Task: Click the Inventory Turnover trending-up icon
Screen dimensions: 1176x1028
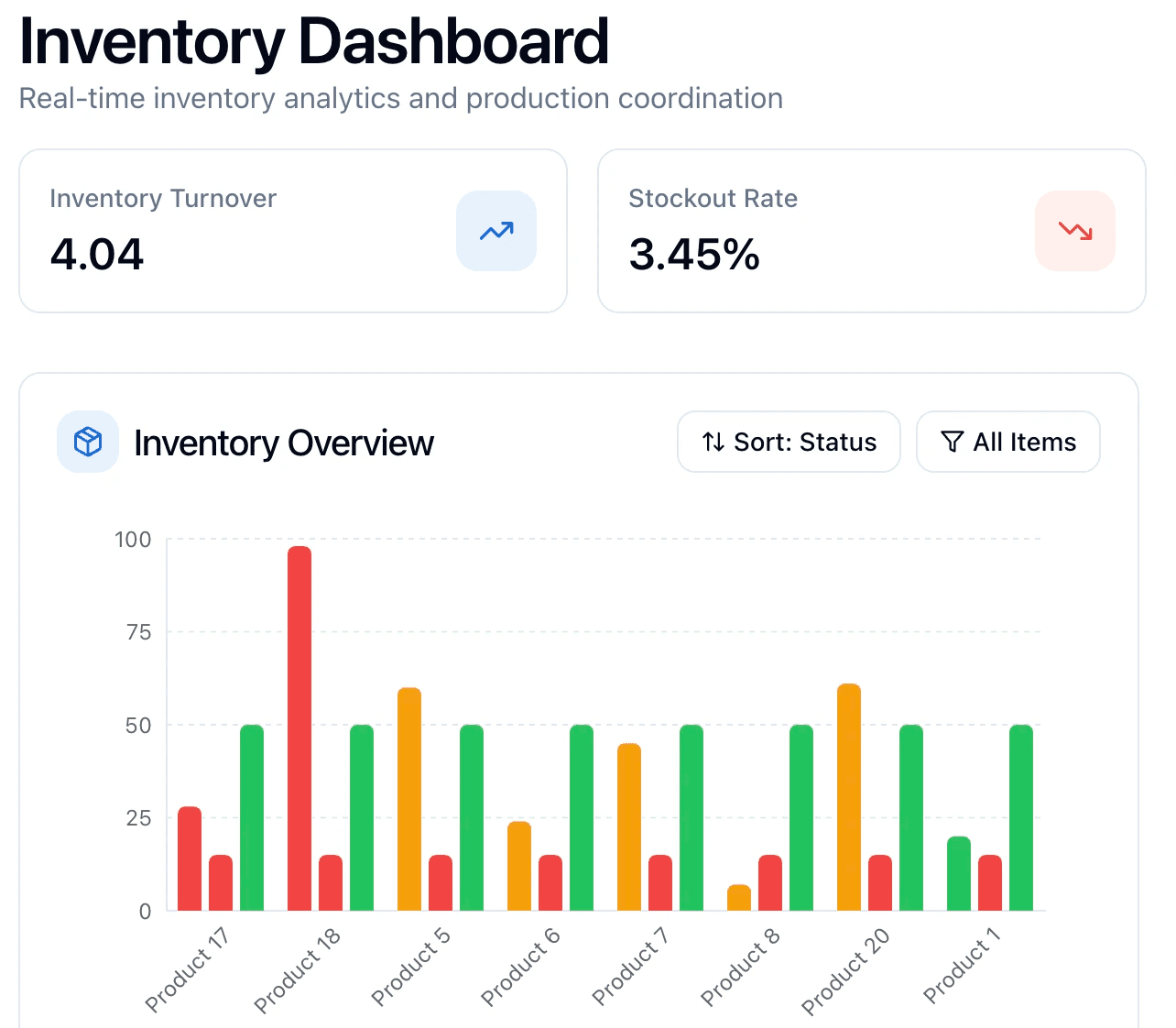Action: click(496, 231)
